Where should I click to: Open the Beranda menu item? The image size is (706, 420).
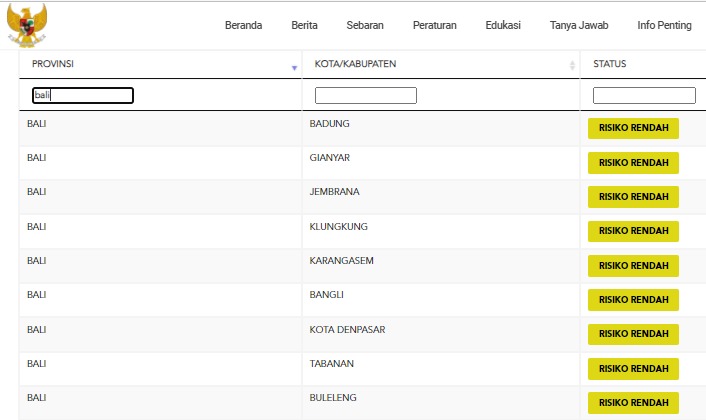point(243,26)
